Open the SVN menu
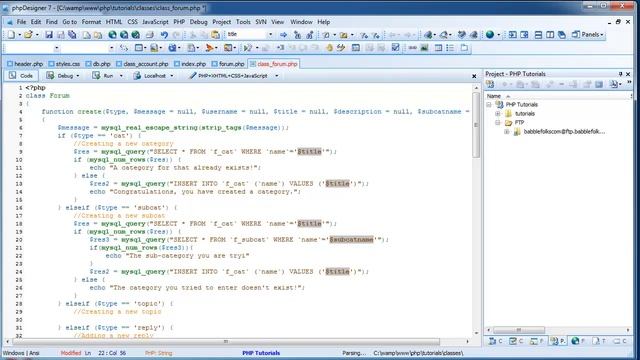Viewport: 640px width, 360px height. tap(261, 22)
